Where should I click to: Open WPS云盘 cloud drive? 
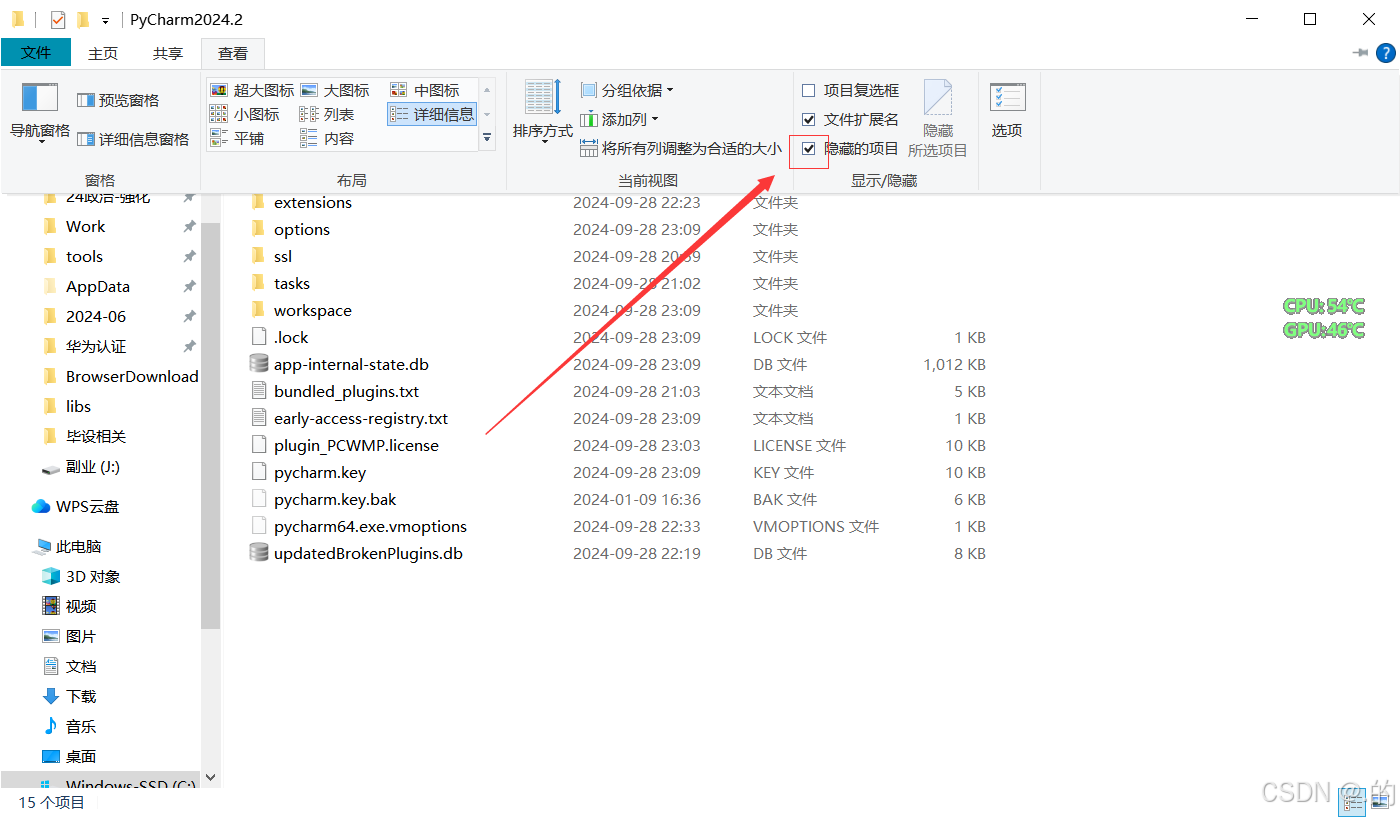(87, 506)
